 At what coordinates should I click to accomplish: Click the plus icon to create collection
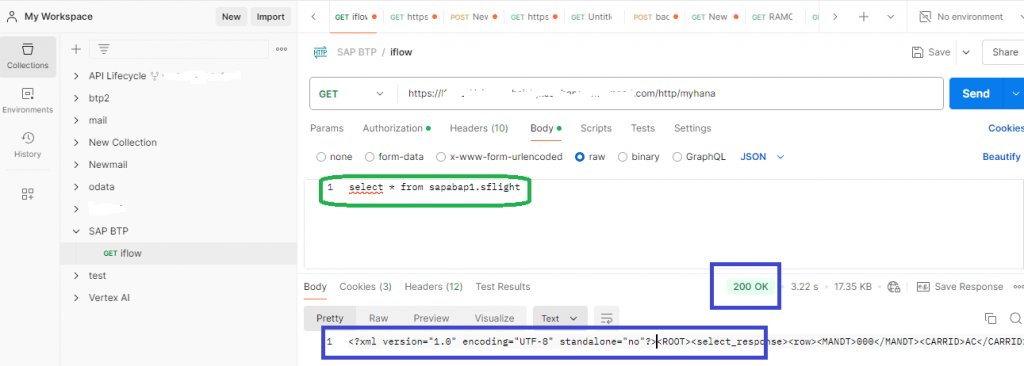76,49
